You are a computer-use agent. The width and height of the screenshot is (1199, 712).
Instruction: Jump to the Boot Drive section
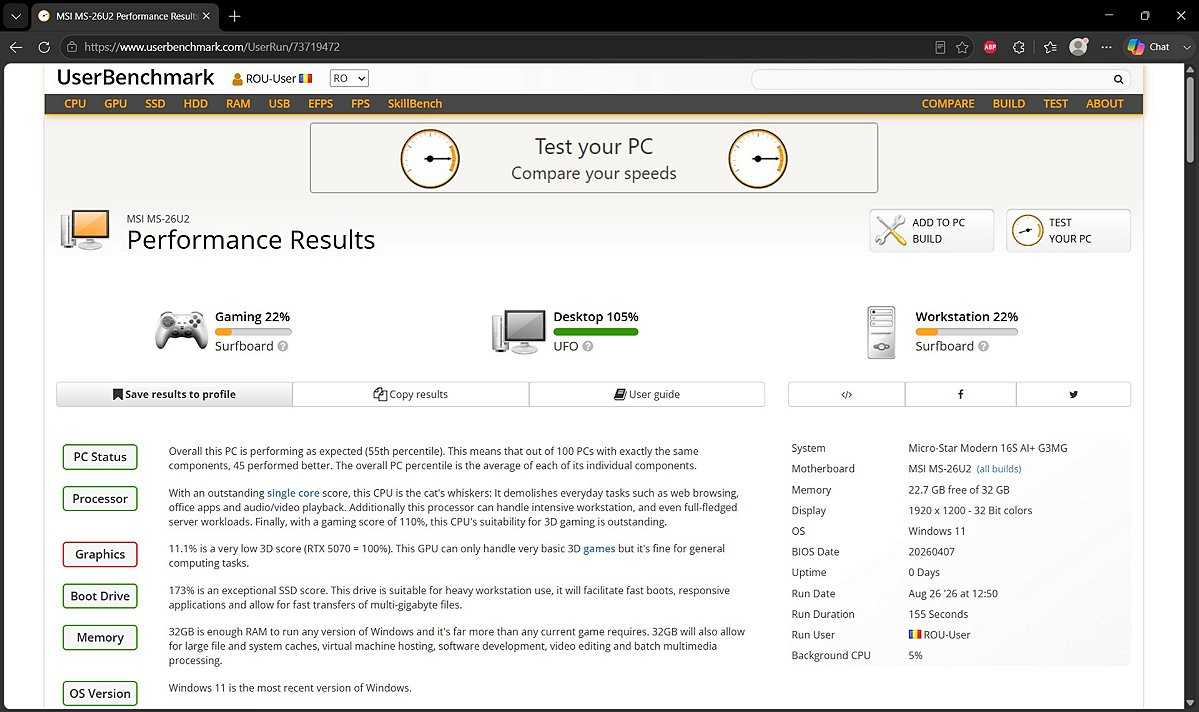point(100,597)
